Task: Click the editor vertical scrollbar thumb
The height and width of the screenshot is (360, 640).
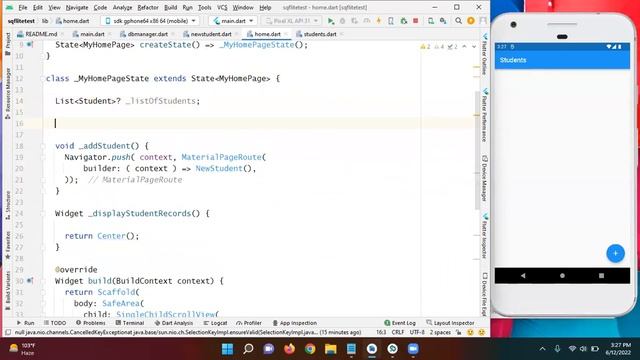Action: 477,150
